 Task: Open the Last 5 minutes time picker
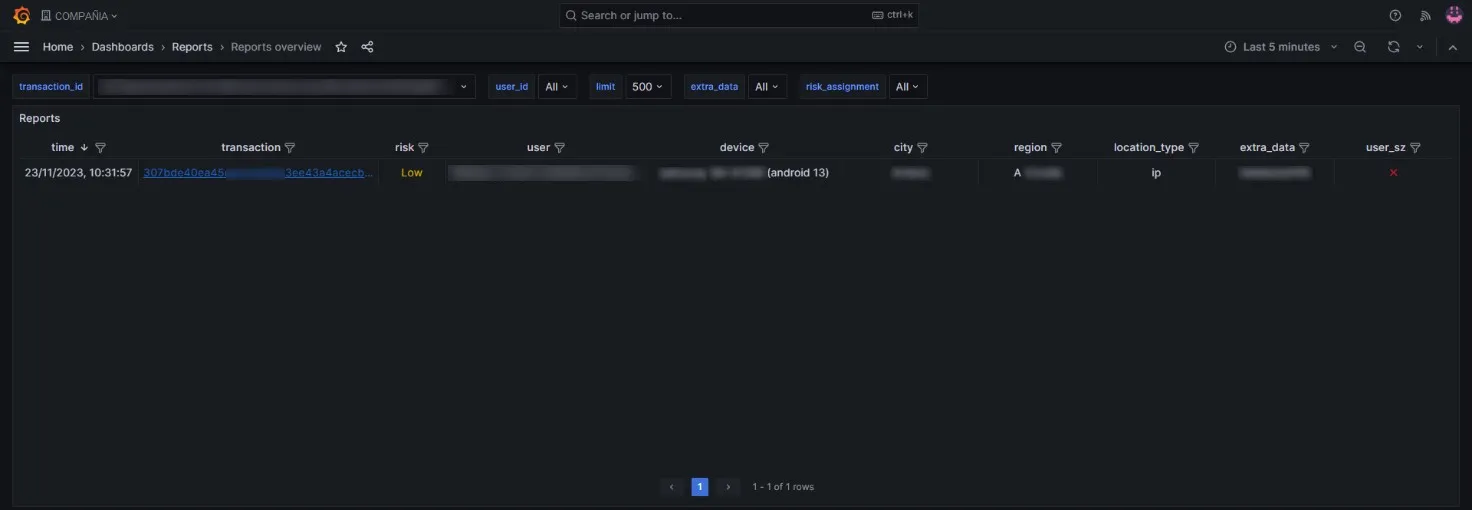click(x=1280, y=47)
